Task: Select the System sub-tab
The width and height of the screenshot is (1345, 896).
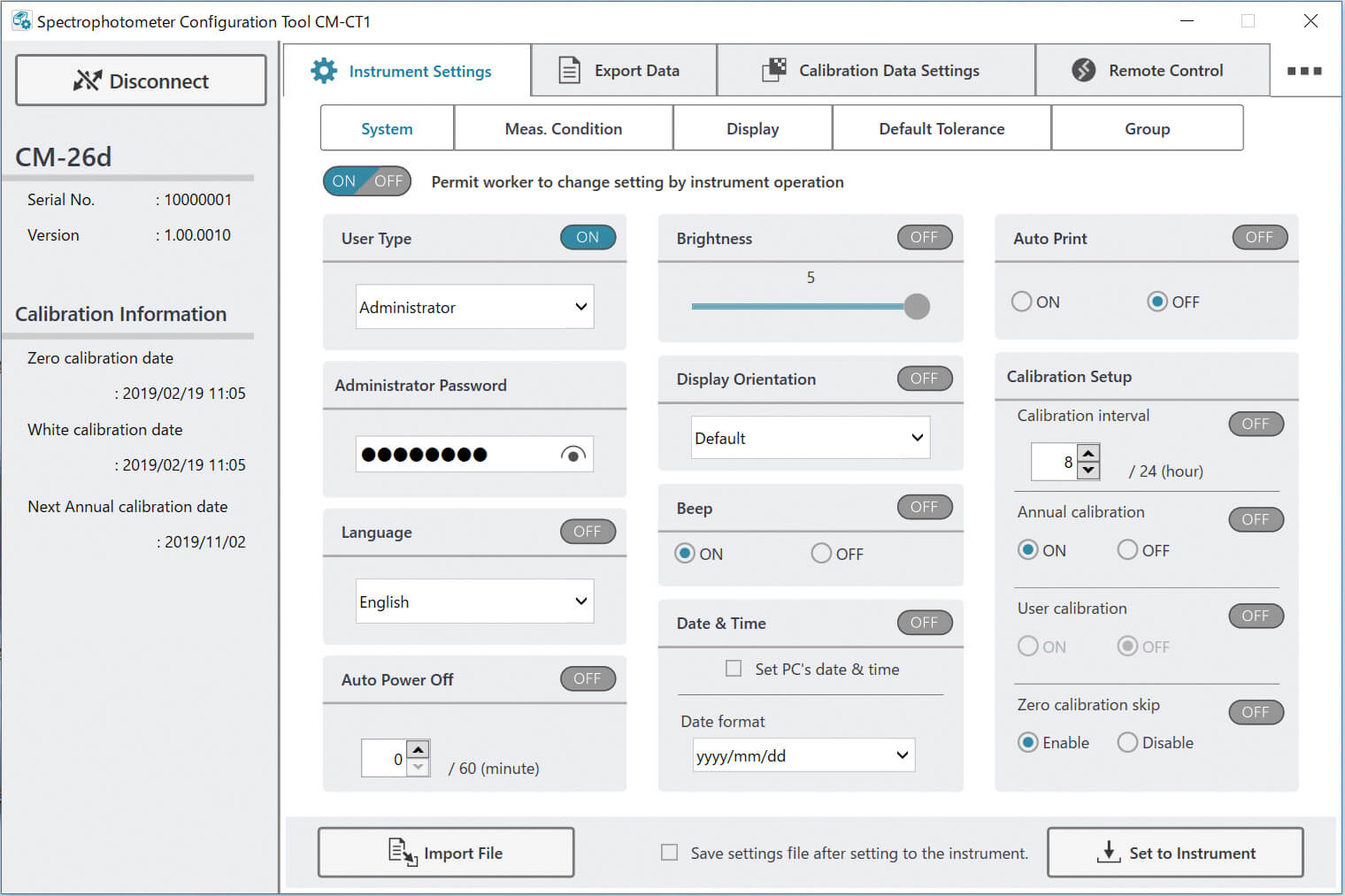Action: (x=387, y=128)
